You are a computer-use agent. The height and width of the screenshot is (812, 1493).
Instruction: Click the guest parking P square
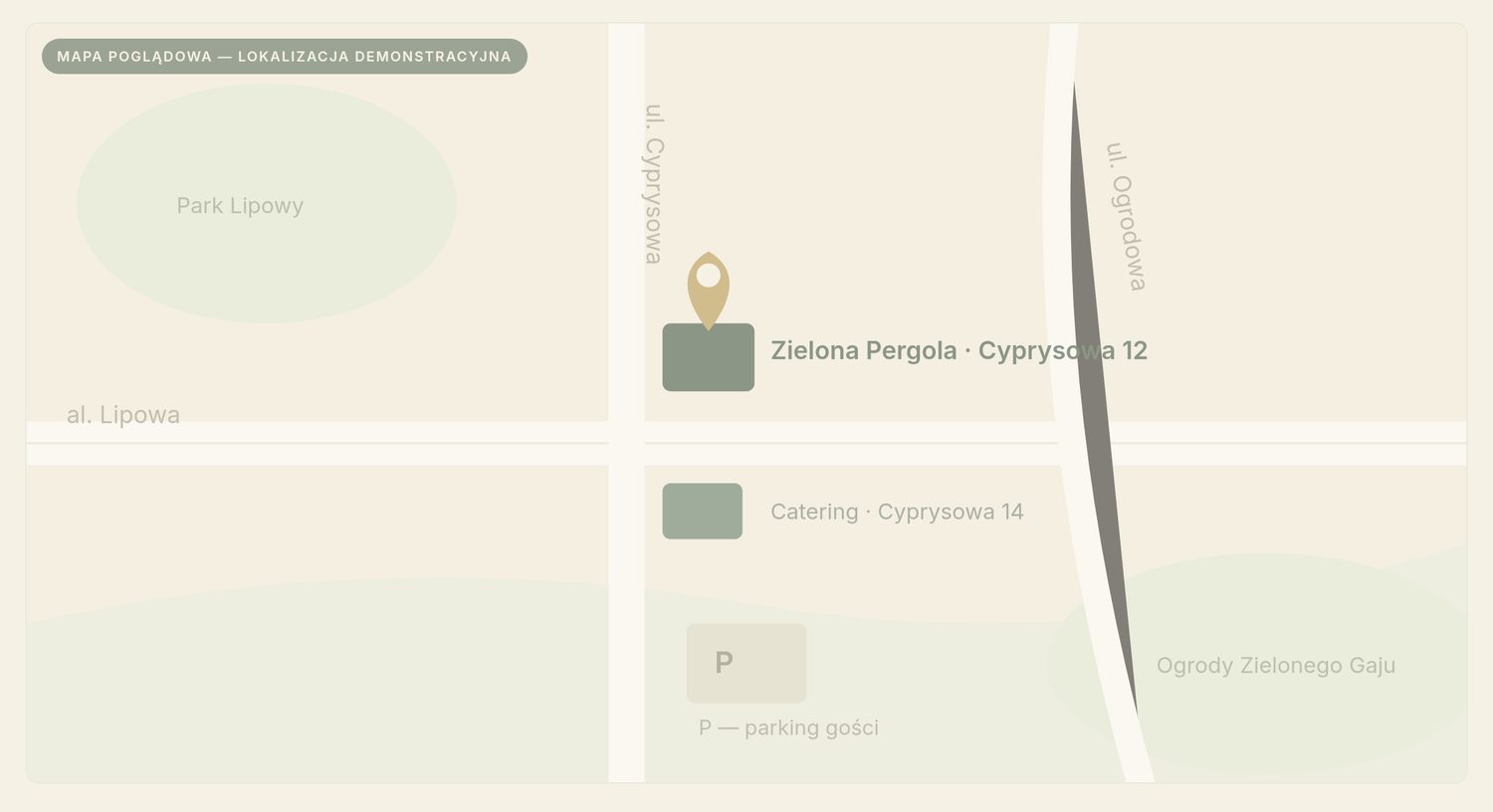(x=746, y=663)
